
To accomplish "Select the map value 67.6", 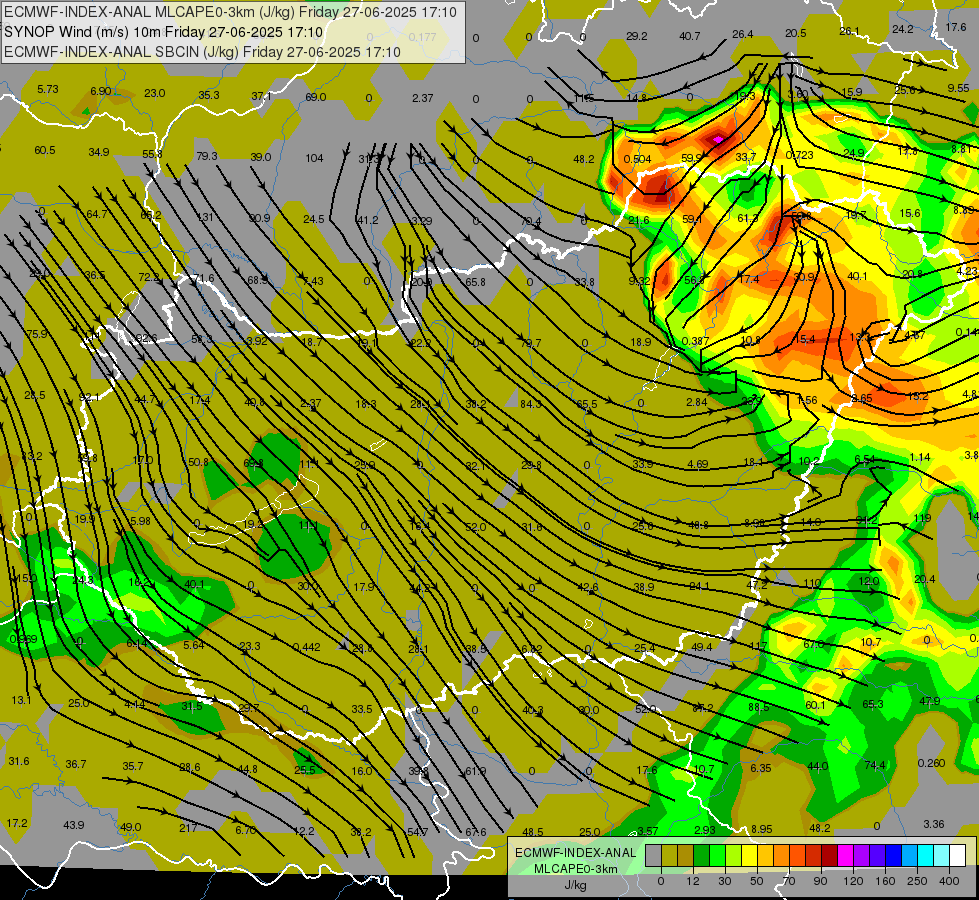I will pyautogui.click(x=476, y=832).
